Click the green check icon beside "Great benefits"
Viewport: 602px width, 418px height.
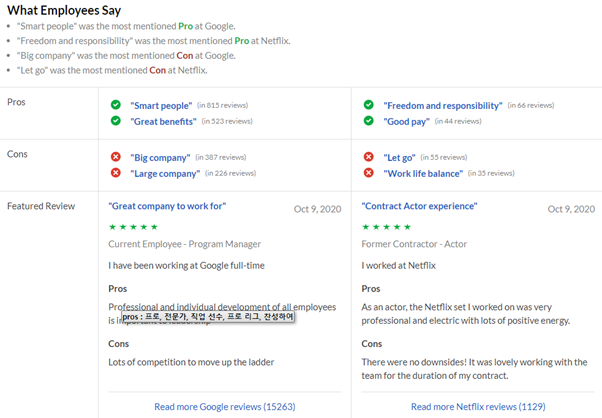[116, 121]
